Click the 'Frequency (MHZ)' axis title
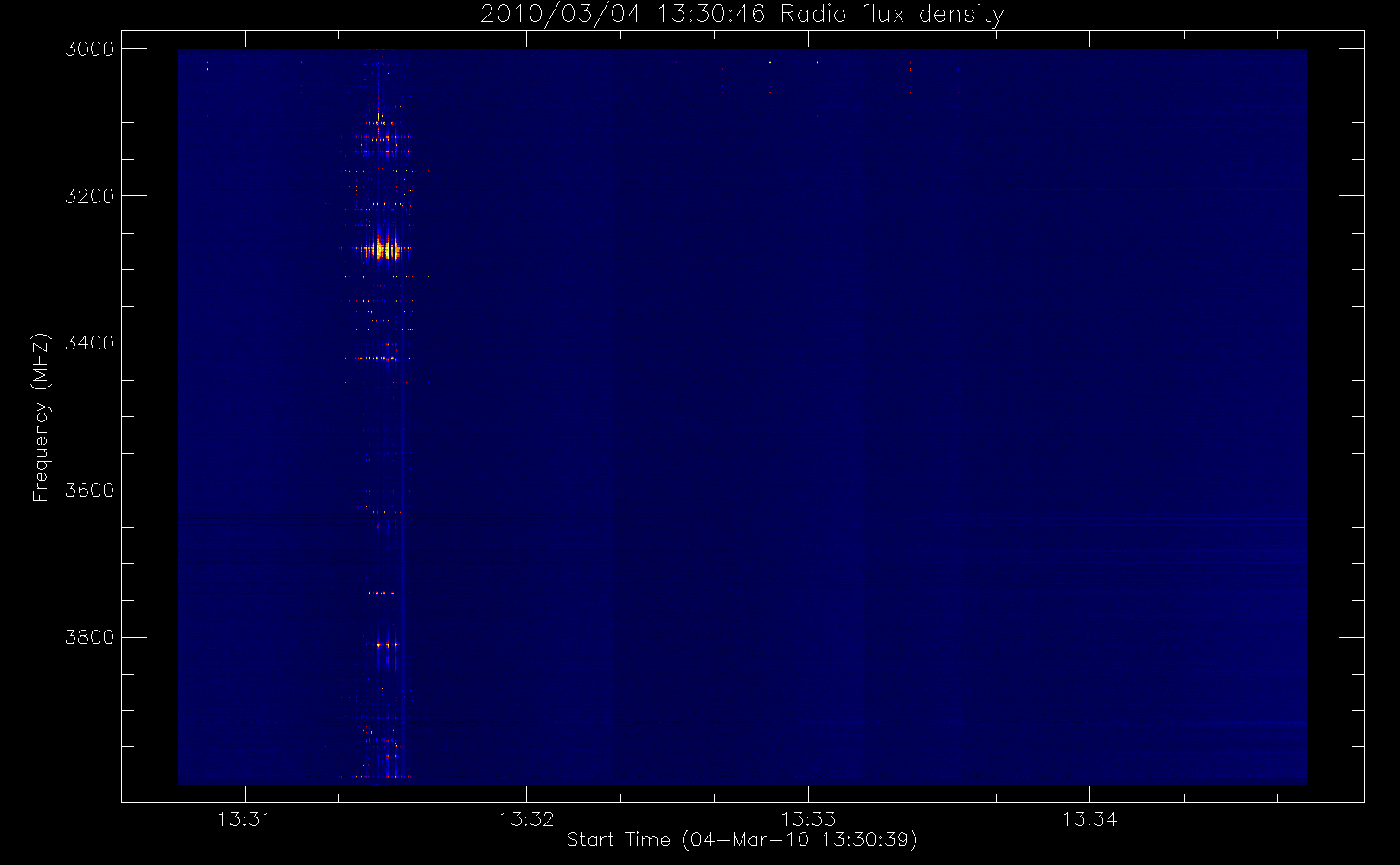 tap(41, 417)
